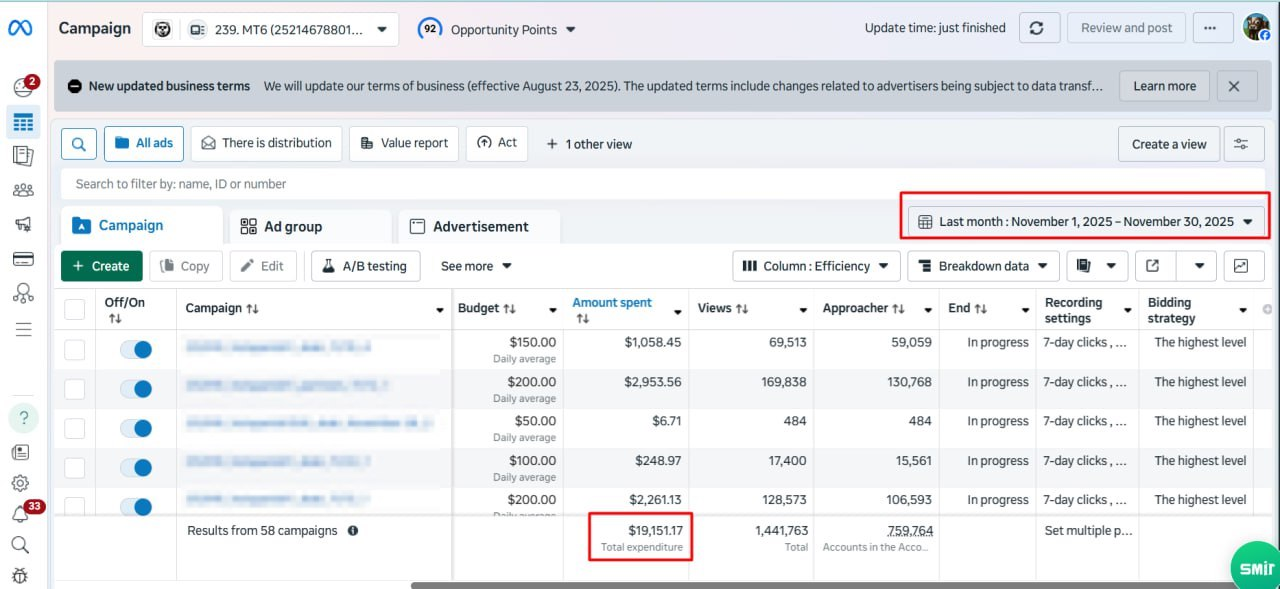Switch to the Advertisement tab
This screenshot has width=1280, height=589.
(479, 227)
